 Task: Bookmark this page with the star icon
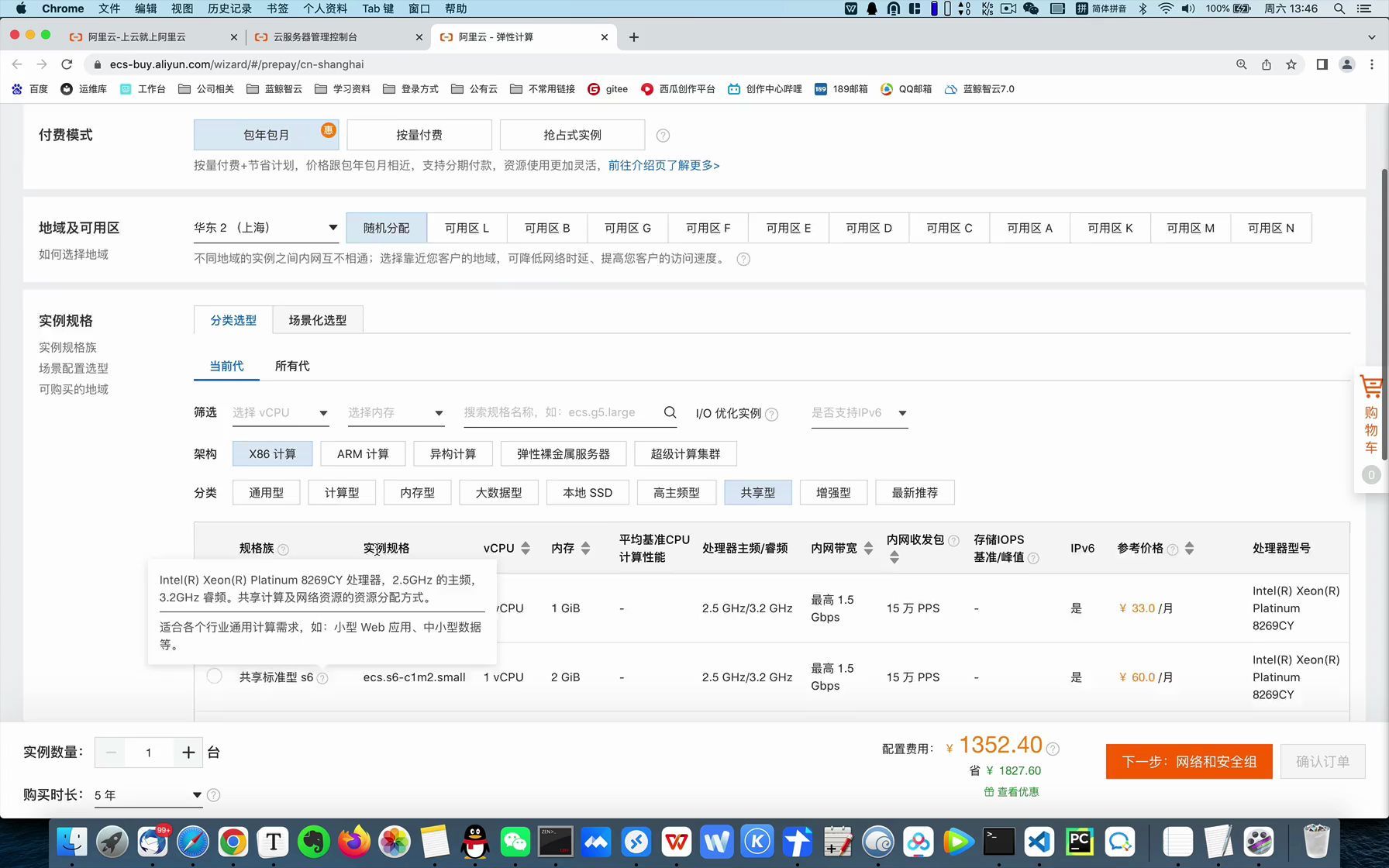1291,64
